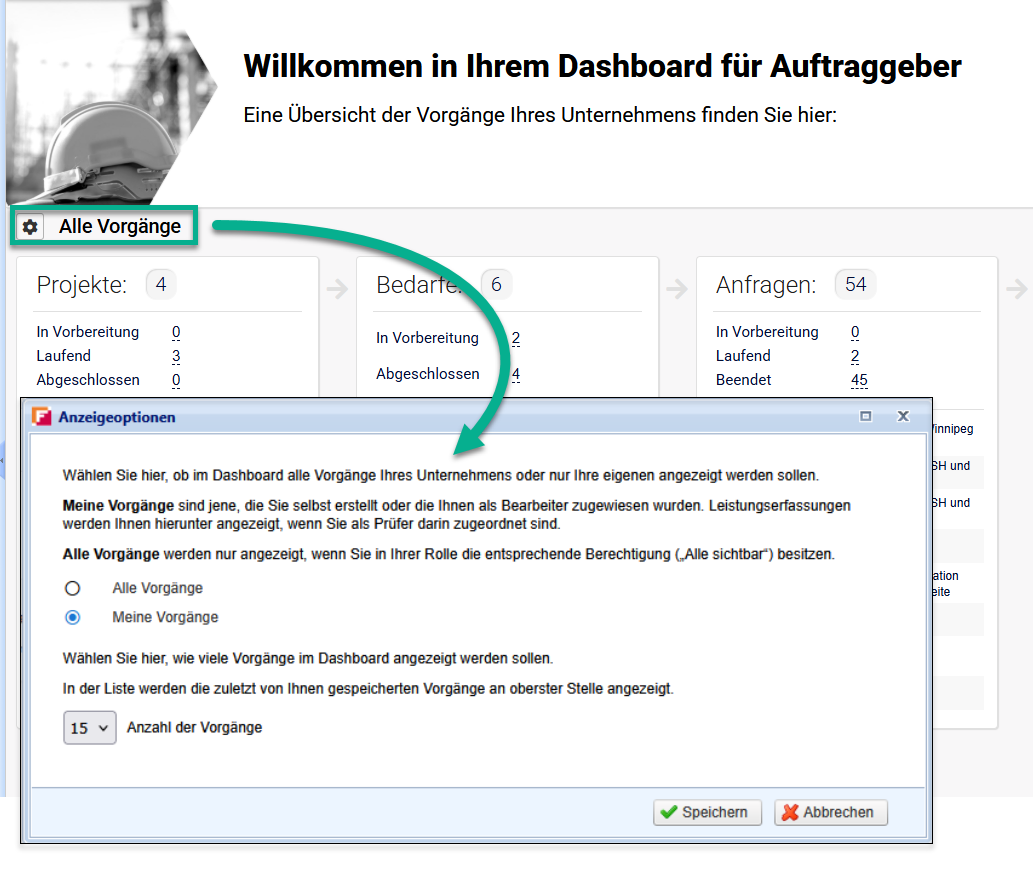The image size is (1033, 876).
Task: Open the Laufend count in Projekte
Action: (176, 356)
